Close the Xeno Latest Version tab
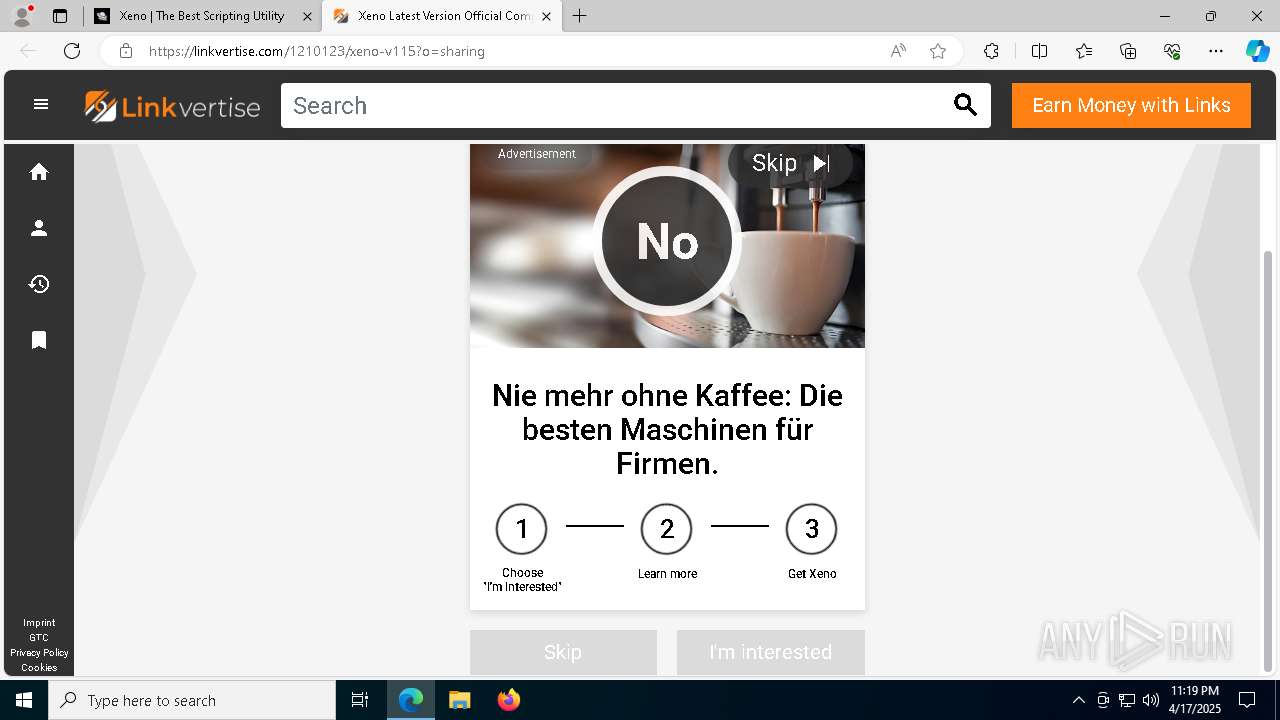1280x720 pixels. 548,16
